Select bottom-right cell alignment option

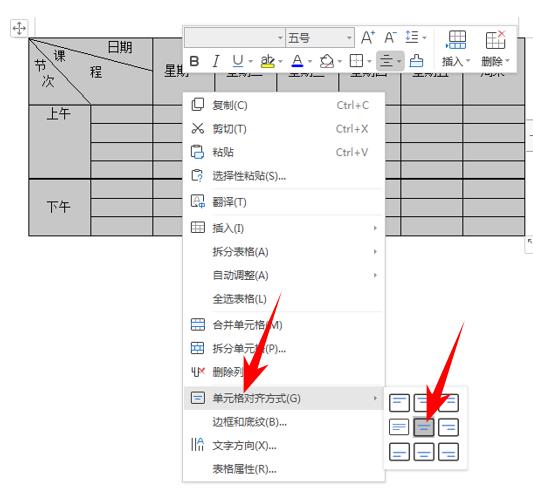(x=448, y=452)
